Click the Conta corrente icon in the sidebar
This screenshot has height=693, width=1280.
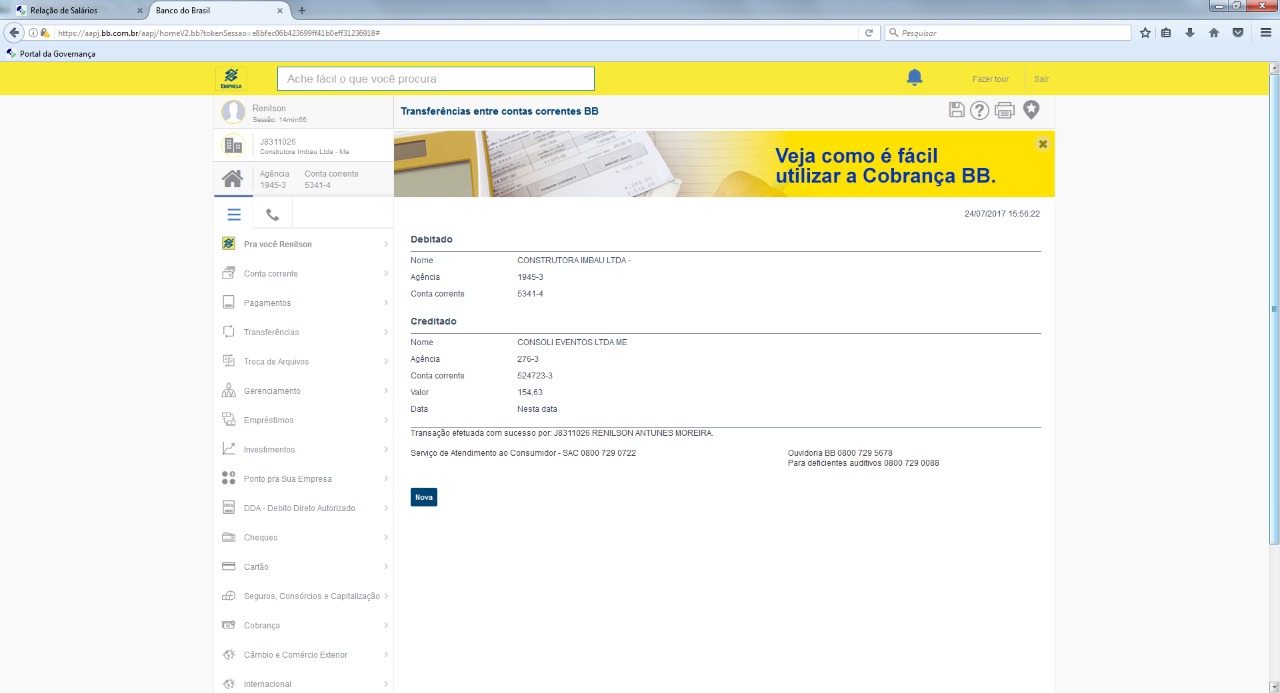coord(228,273)
